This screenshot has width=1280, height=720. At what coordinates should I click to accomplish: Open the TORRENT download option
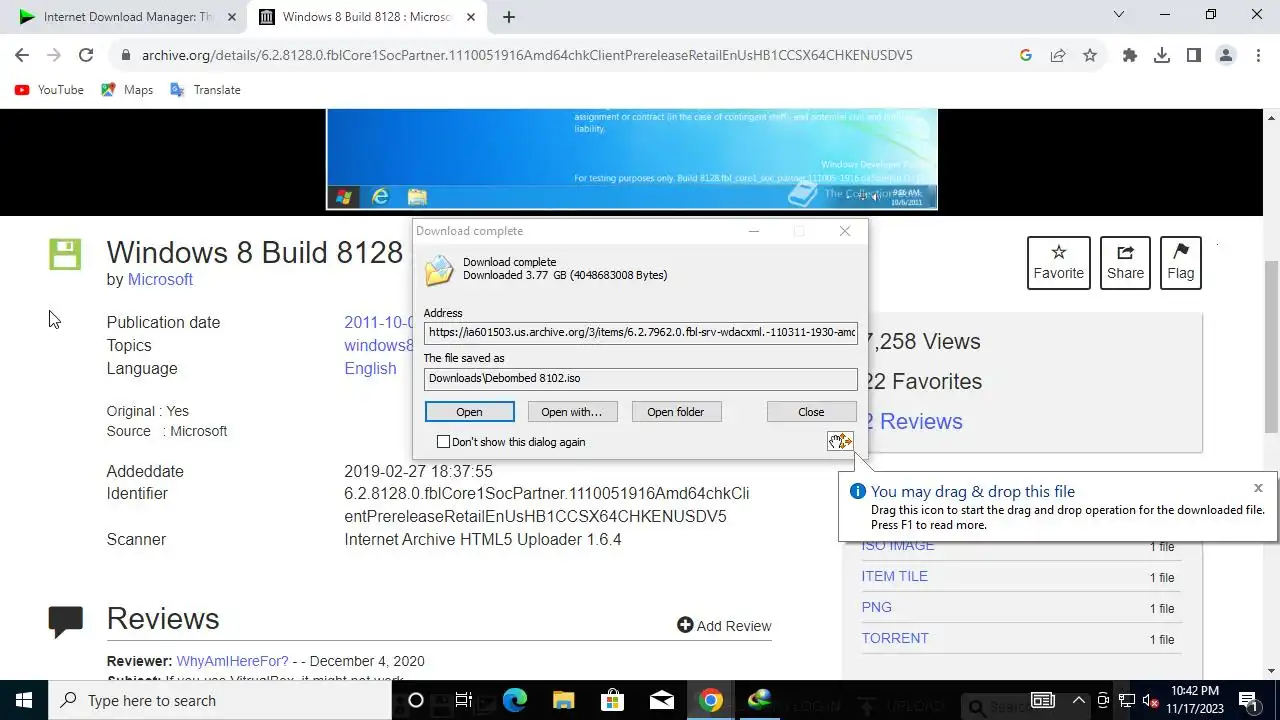coord(895,638)
